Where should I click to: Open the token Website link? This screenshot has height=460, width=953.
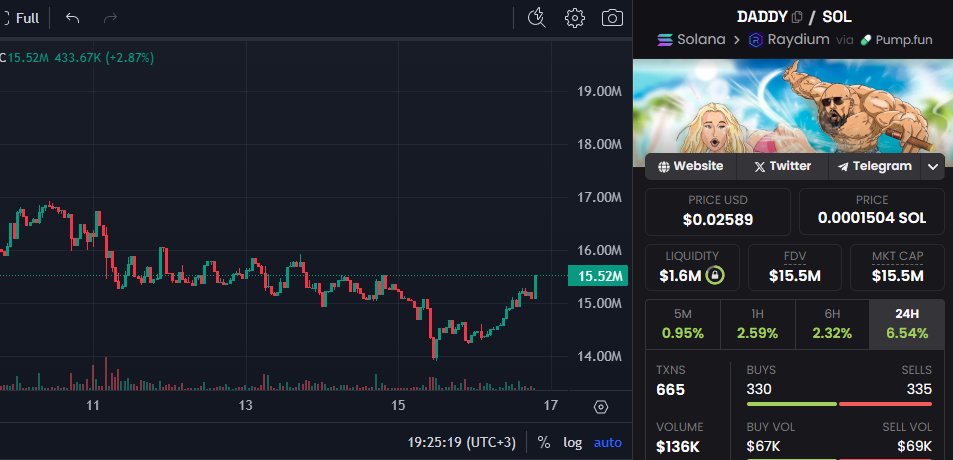pos(691,166)
